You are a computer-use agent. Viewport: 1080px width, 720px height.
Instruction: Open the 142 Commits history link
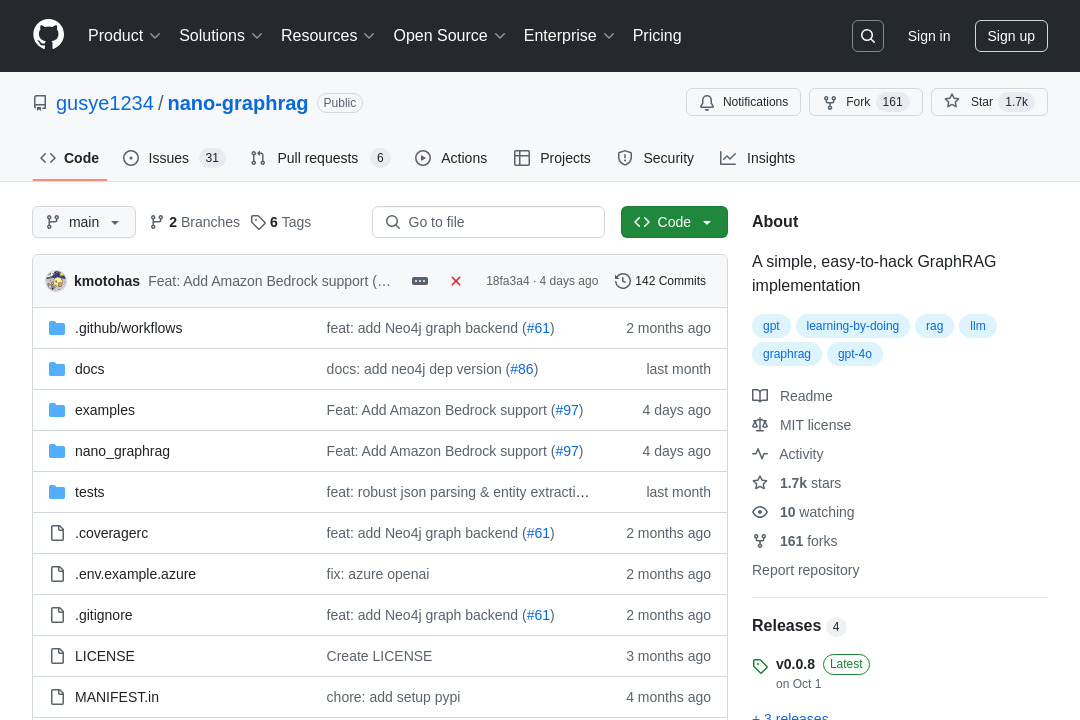tap(661, 281)
